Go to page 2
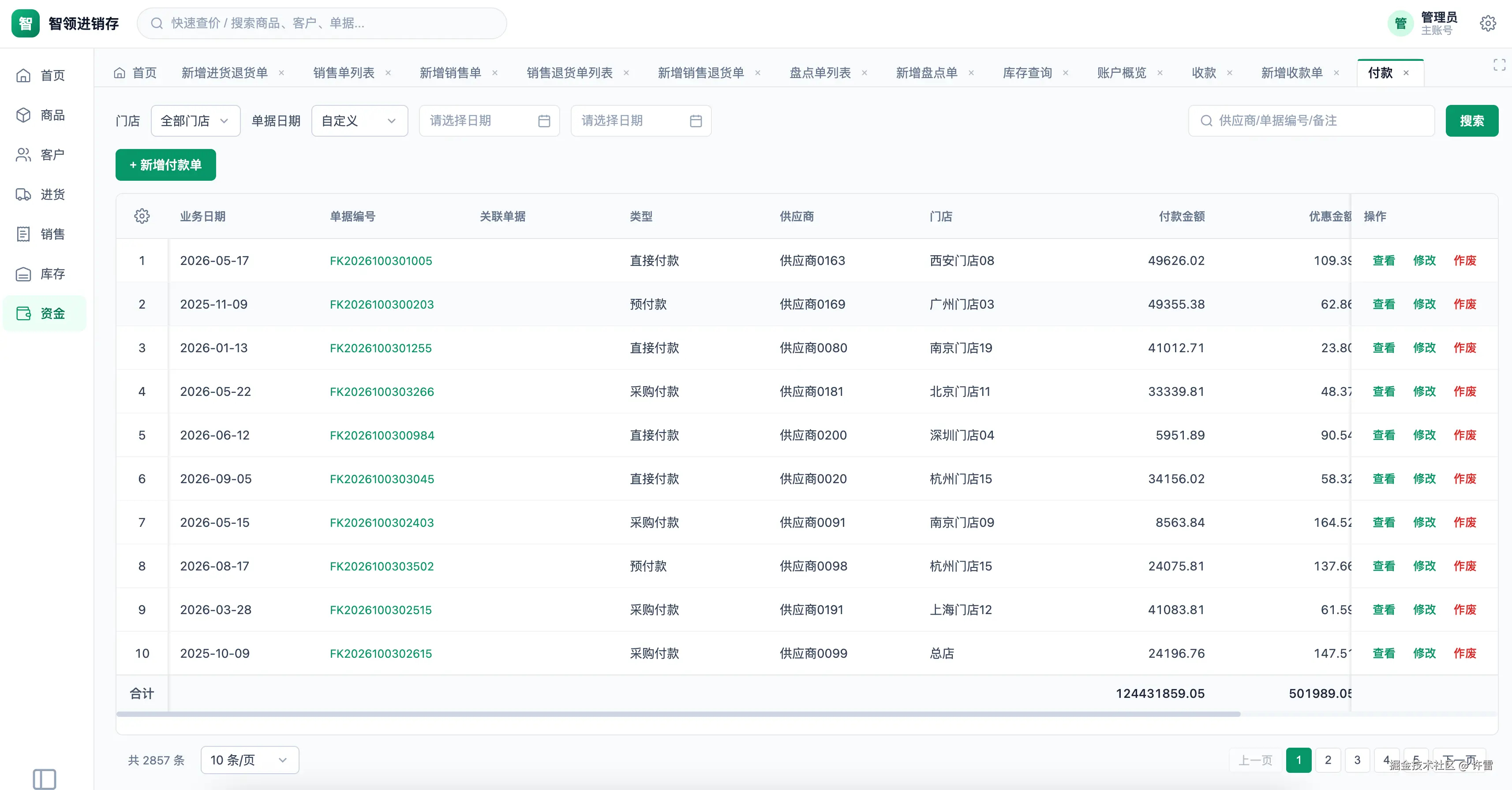1512x790 pixels. coord(1328,760)
